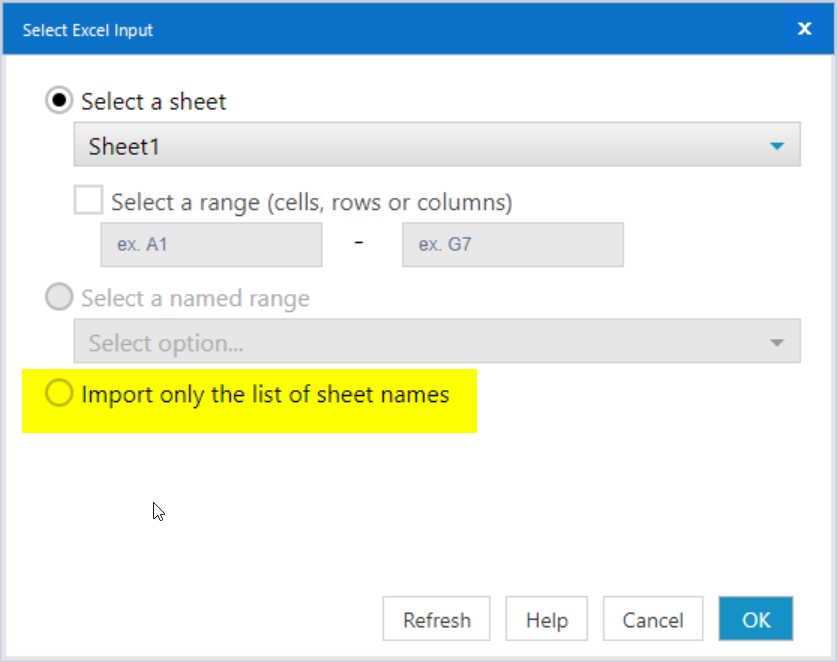The height and width of the screenshot is (662, 837).
Task: Close the Select Excel Input dialog
Action: point(804,29)
